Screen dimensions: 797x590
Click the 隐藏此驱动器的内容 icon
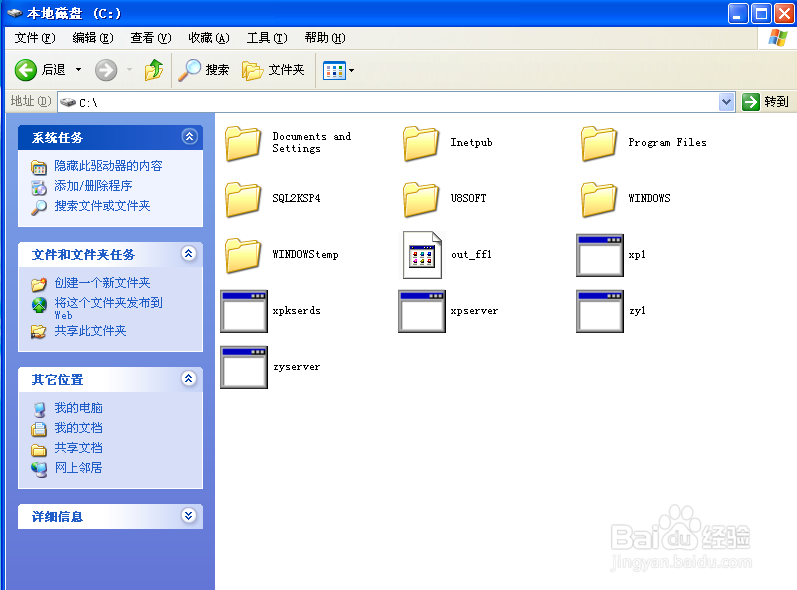point(39,167)
